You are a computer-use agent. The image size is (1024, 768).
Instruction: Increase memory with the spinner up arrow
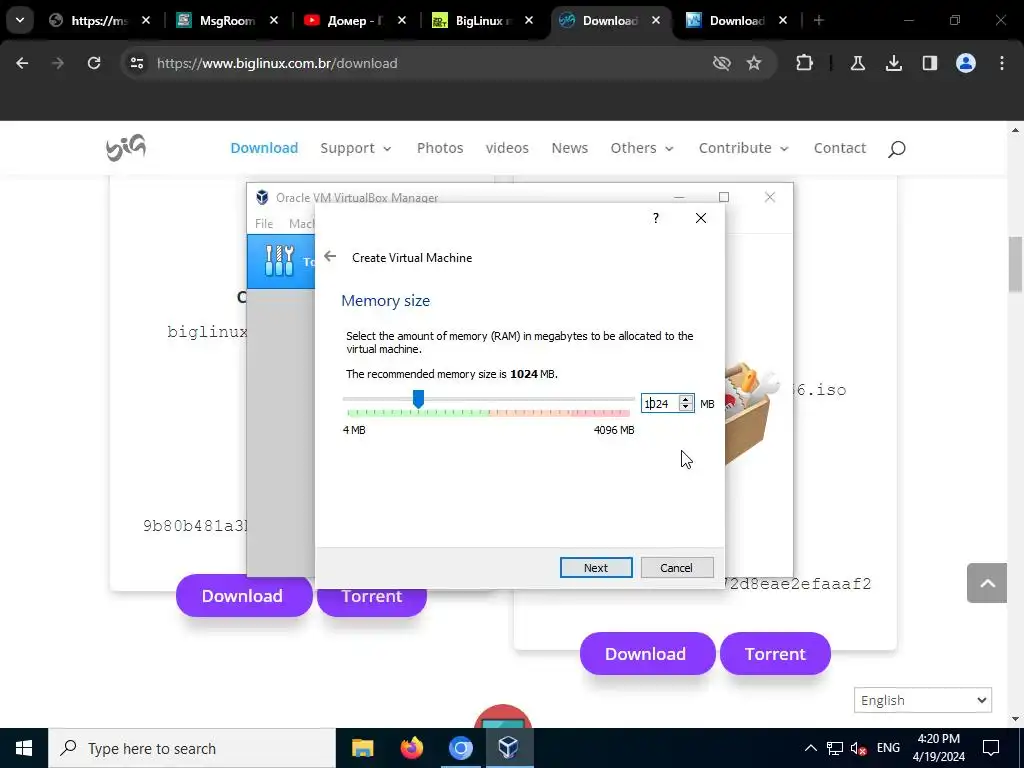[x=686, y=399]
